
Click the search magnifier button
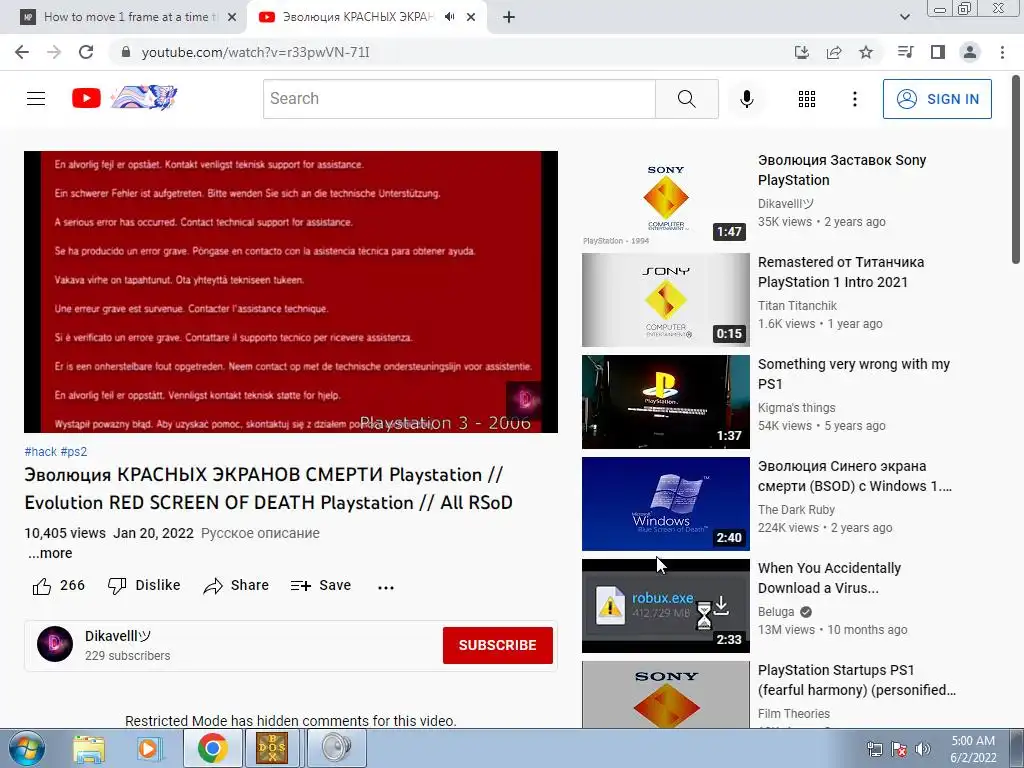click(x=686, y=99)
